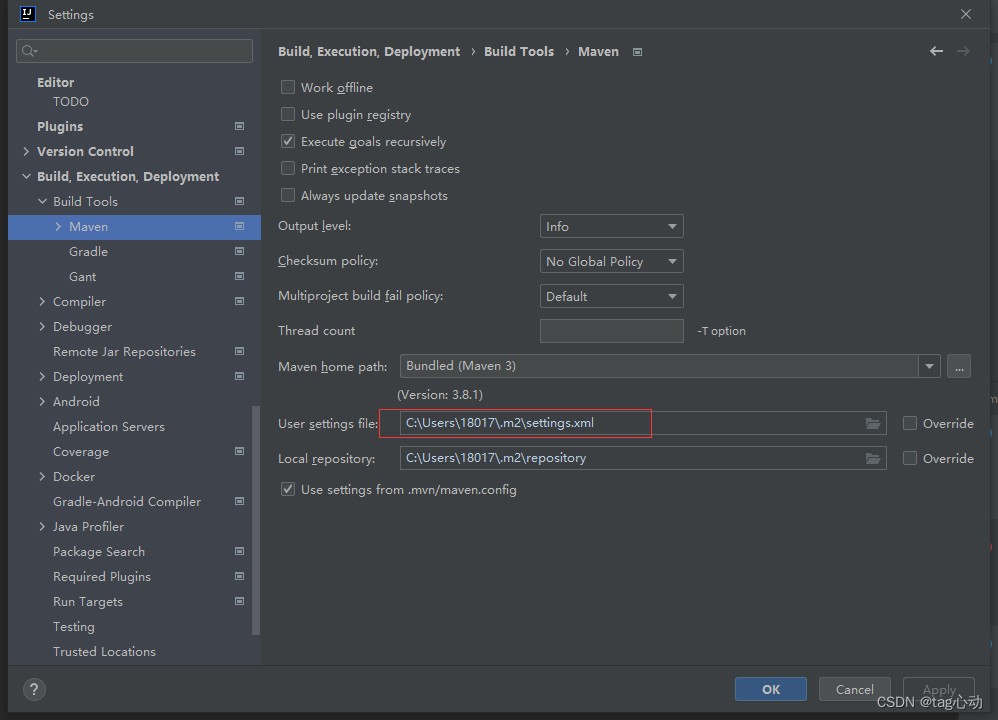Viewport: 998px width, 720px height.
Task: Enable Always update snapshots checkbox
Action: [288, 195]
